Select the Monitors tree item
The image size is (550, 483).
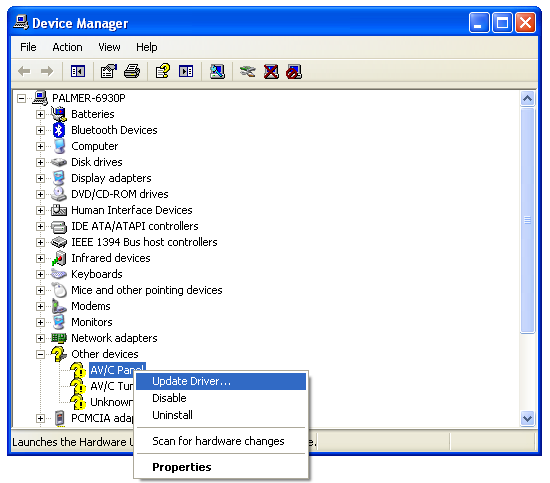coord(92,322)
